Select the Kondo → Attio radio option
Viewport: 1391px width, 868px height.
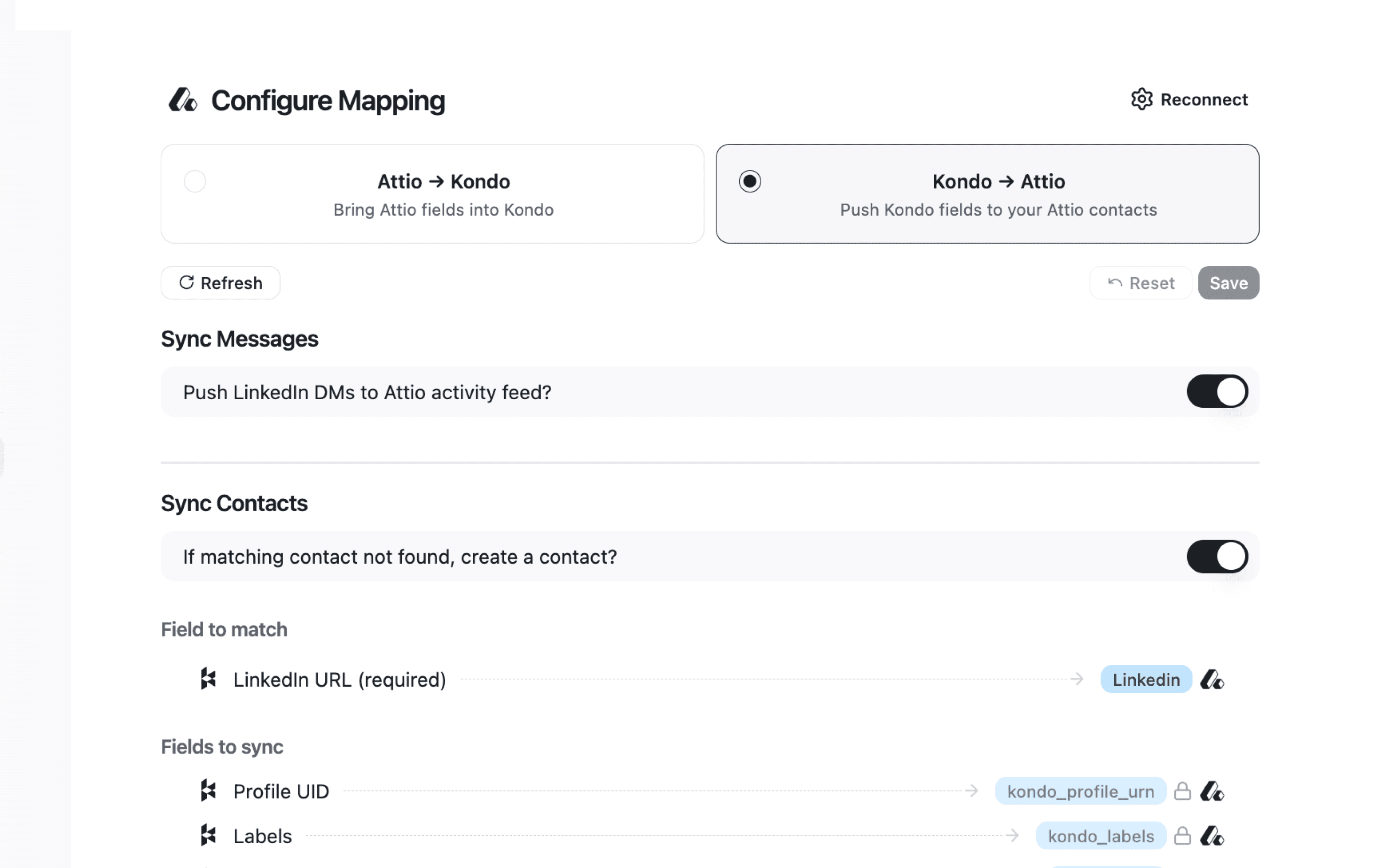750,181
